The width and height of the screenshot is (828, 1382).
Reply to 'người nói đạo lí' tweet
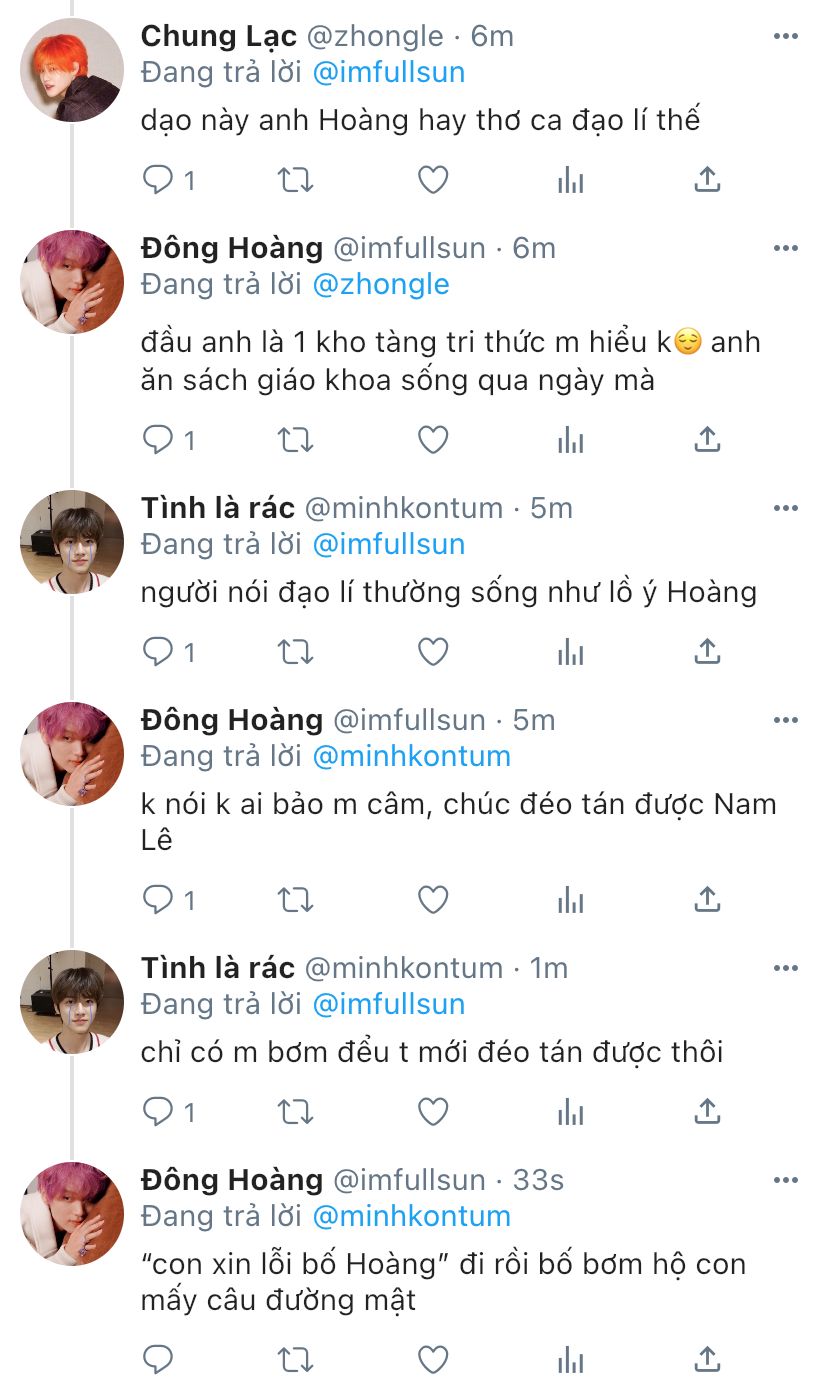[159, 652]
